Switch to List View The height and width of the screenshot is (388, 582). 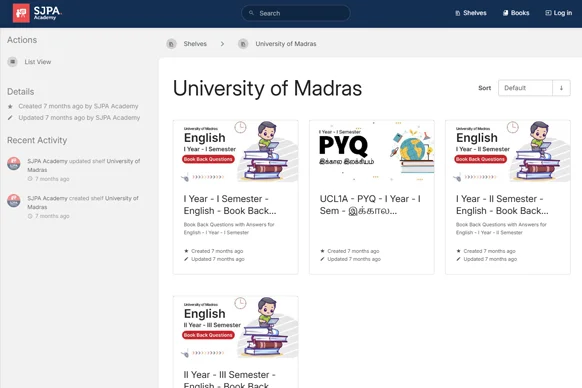pos(30,62)
